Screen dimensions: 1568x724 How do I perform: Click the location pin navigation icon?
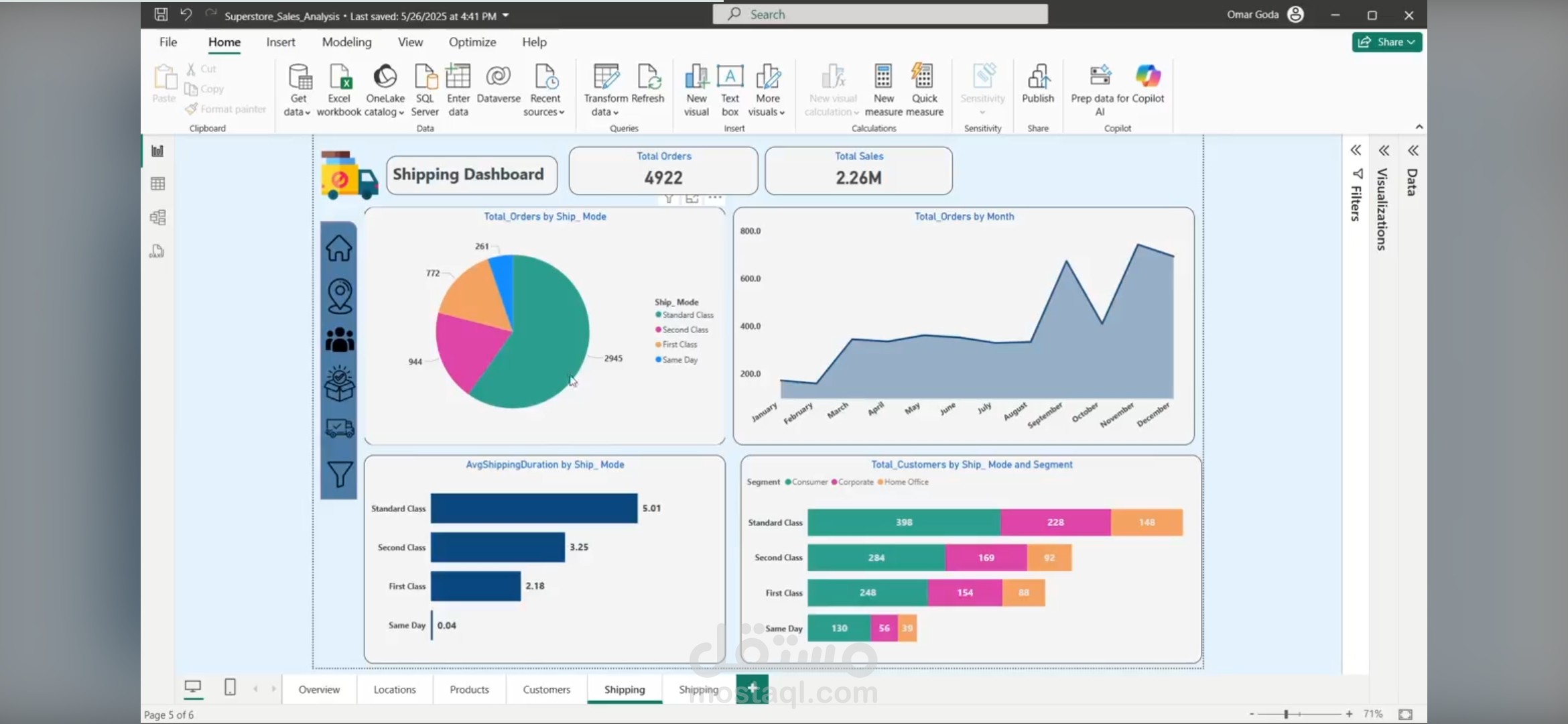pos(340,296)
